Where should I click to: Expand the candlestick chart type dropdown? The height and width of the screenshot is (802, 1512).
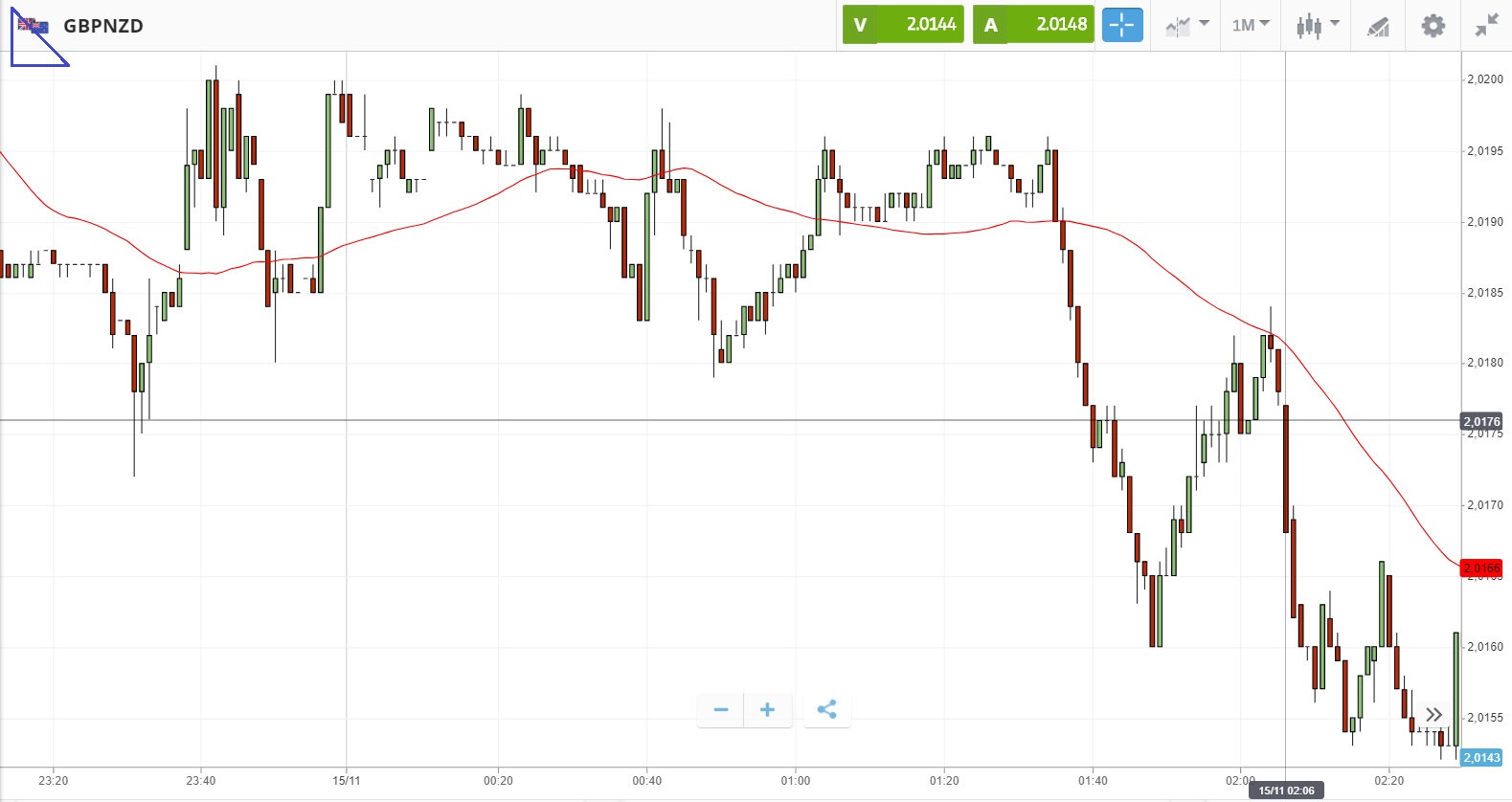pyautogui.click(x=1317, y=26)
